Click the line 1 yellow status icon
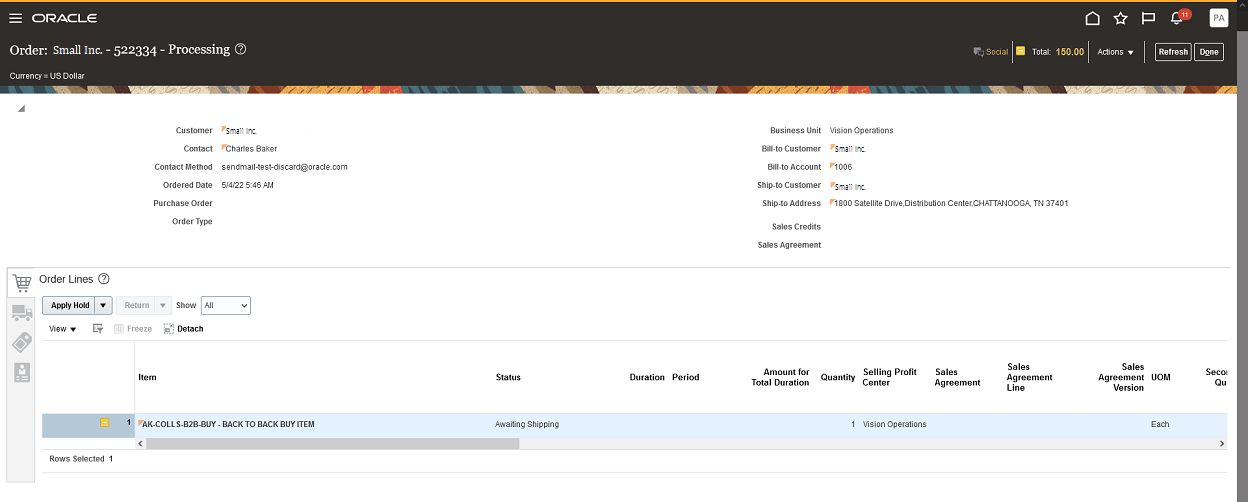Viewport: 1248px width, 502px height. [x=104, y=424]
